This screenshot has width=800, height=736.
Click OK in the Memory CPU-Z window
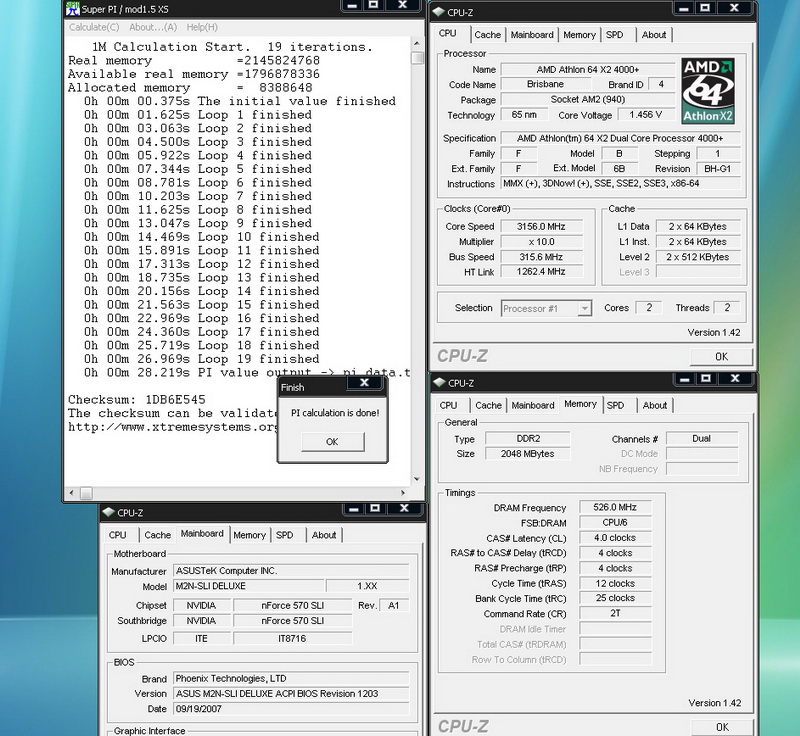coord(722,727)
